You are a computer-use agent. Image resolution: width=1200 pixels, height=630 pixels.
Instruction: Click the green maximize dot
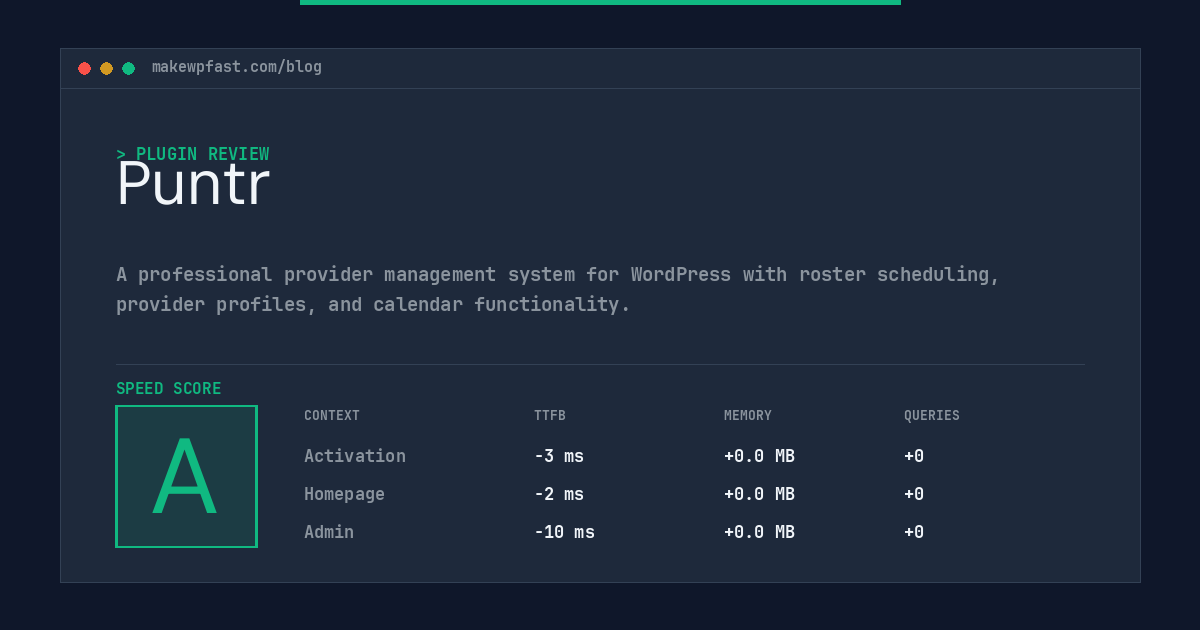tap(128, 68)
